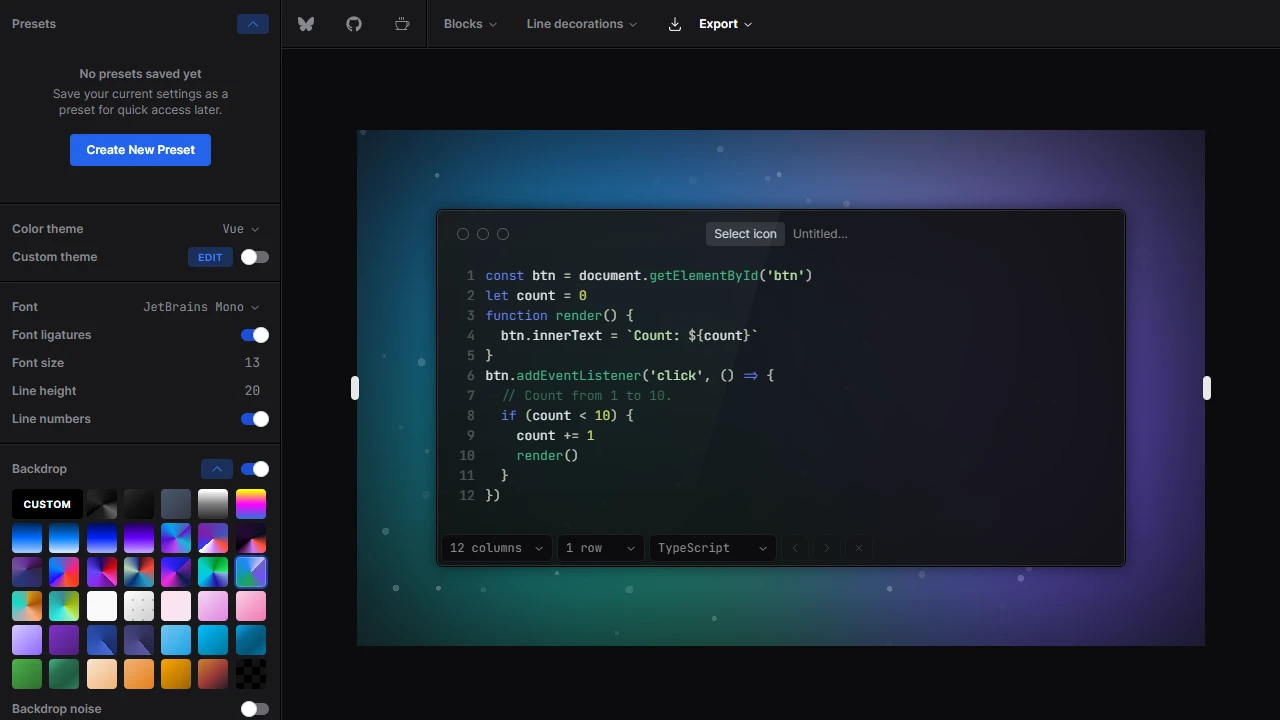Click the Create New Preset button
Viewport: 1280px width, 720px height.
[140, 149]
